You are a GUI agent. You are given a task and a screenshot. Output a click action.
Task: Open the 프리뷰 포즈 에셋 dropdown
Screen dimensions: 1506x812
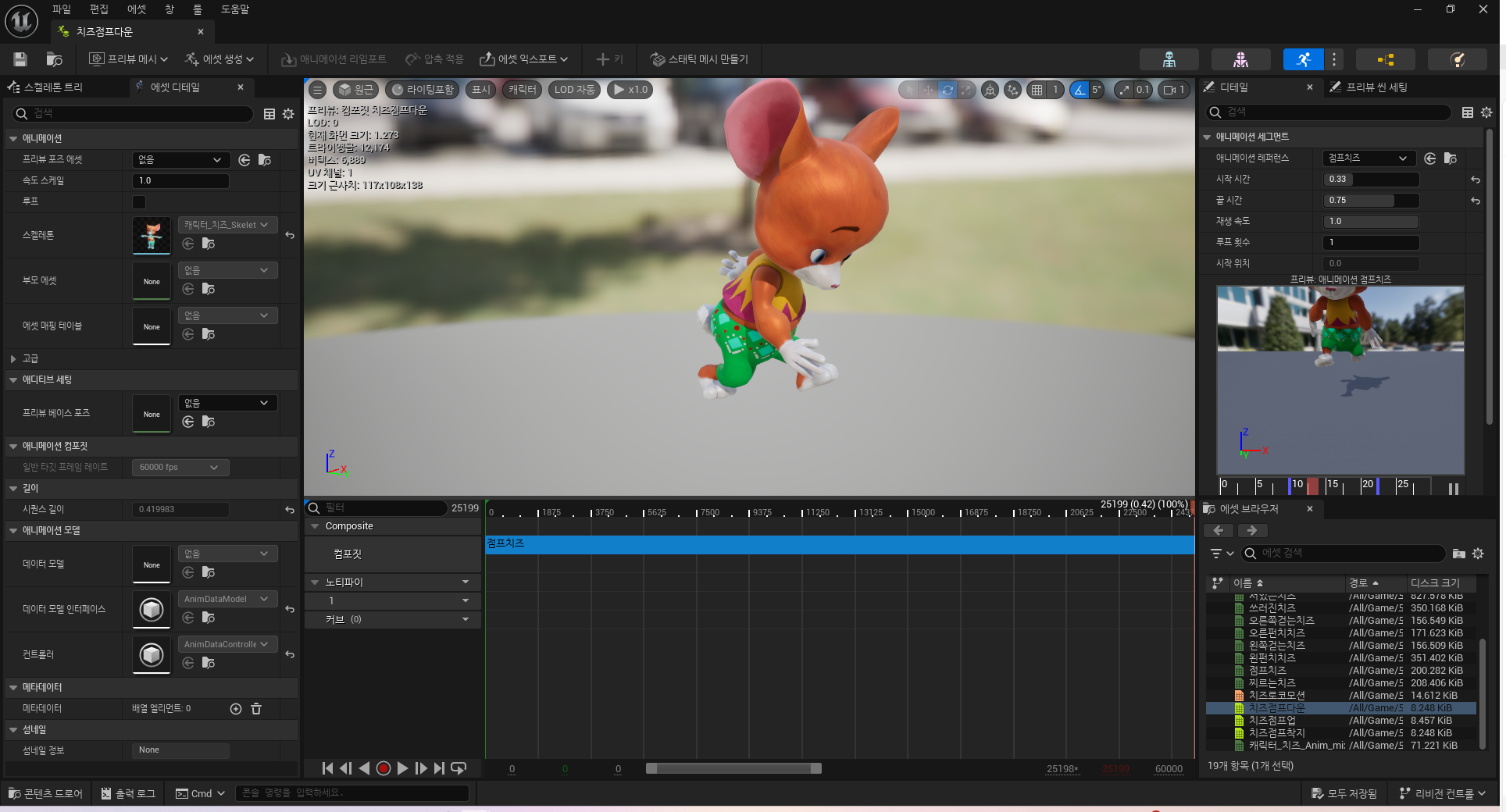coord(180,160)
